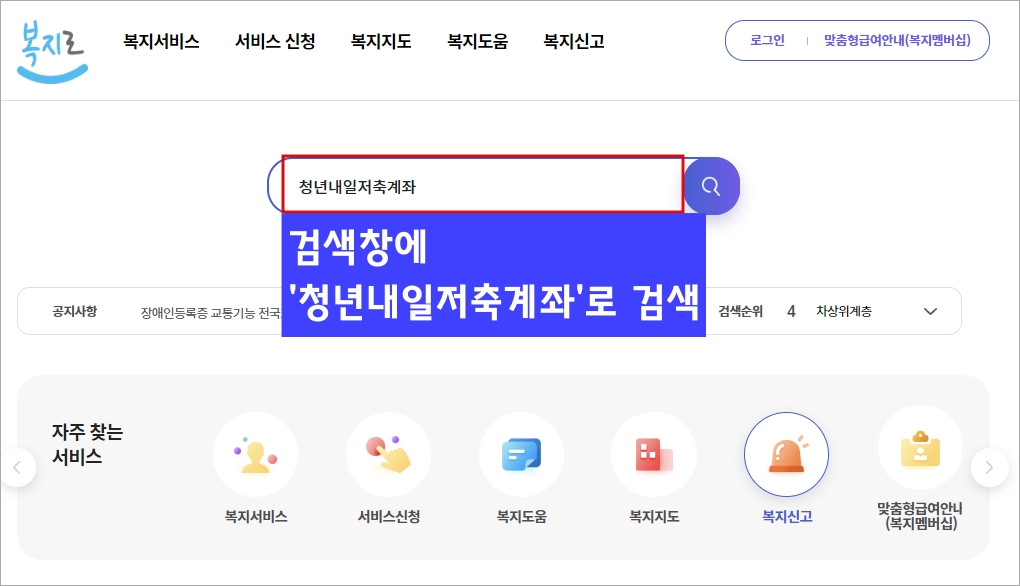Open the 복지지도 menu
This screenshot has height=586, width=1020.
pos(380,42)
